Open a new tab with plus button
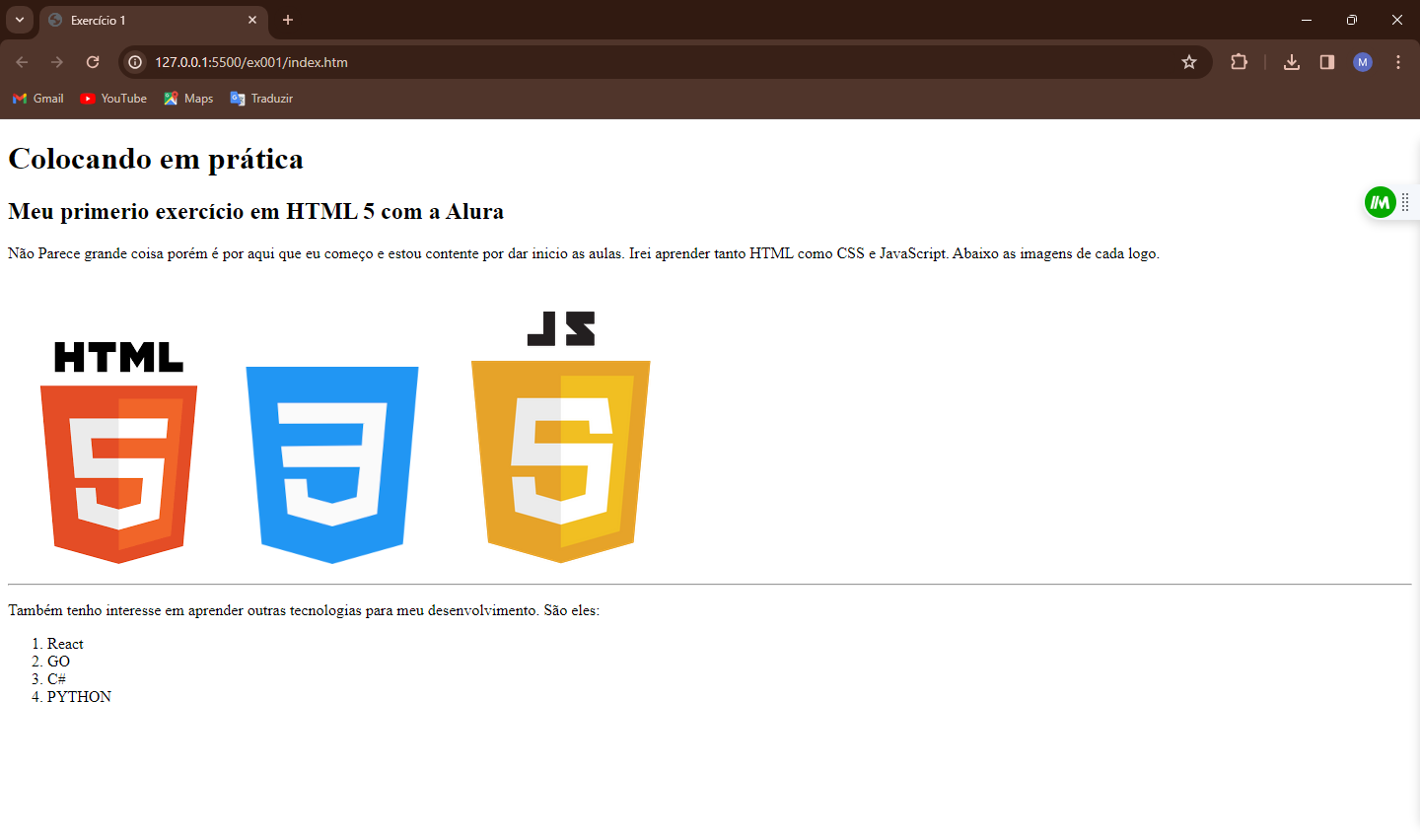This screenshot has height=840, width=1420. (x=288, y=20)
